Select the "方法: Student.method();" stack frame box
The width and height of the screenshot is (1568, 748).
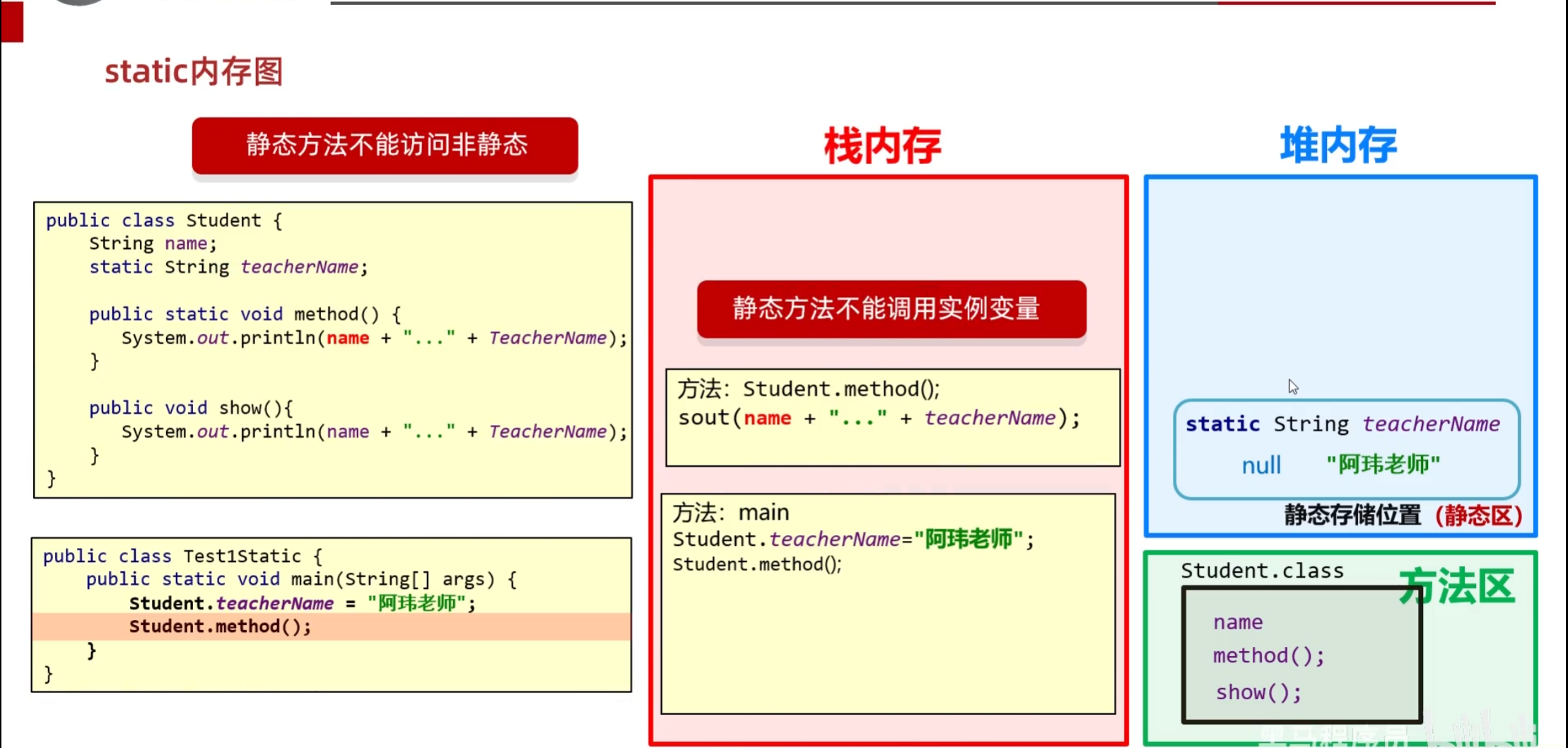tap(892, 417)
